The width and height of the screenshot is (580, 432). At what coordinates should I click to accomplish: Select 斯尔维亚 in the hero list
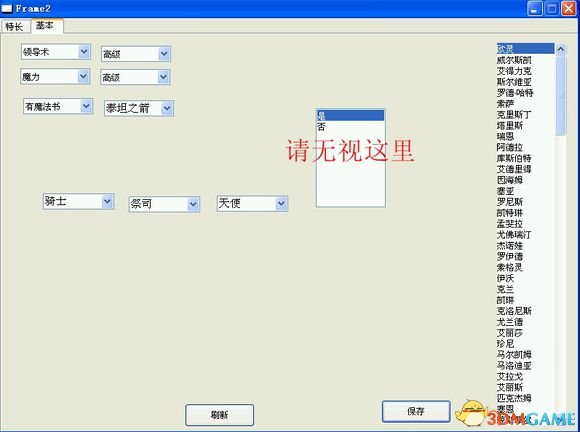point(525,82)
